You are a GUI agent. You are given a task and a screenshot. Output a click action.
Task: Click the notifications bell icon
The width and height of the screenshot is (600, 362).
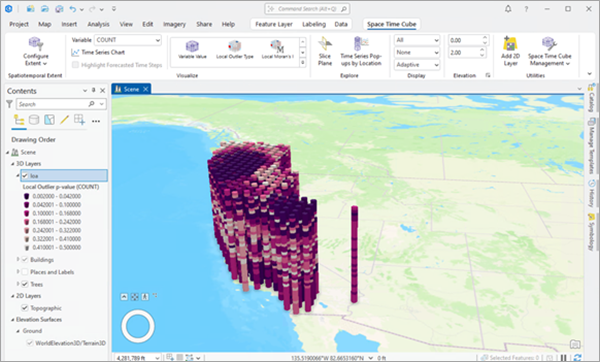coord(508,9)
